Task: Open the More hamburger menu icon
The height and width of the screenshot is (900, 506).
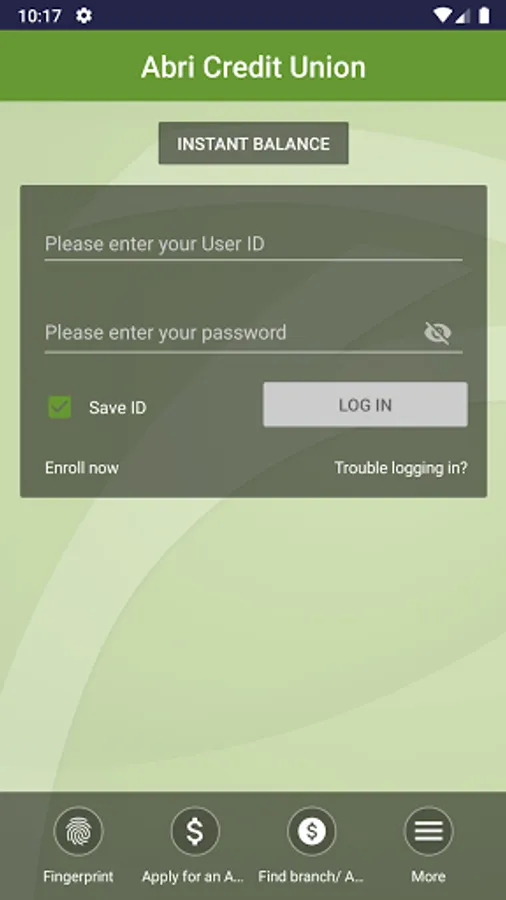Action: 429,831
